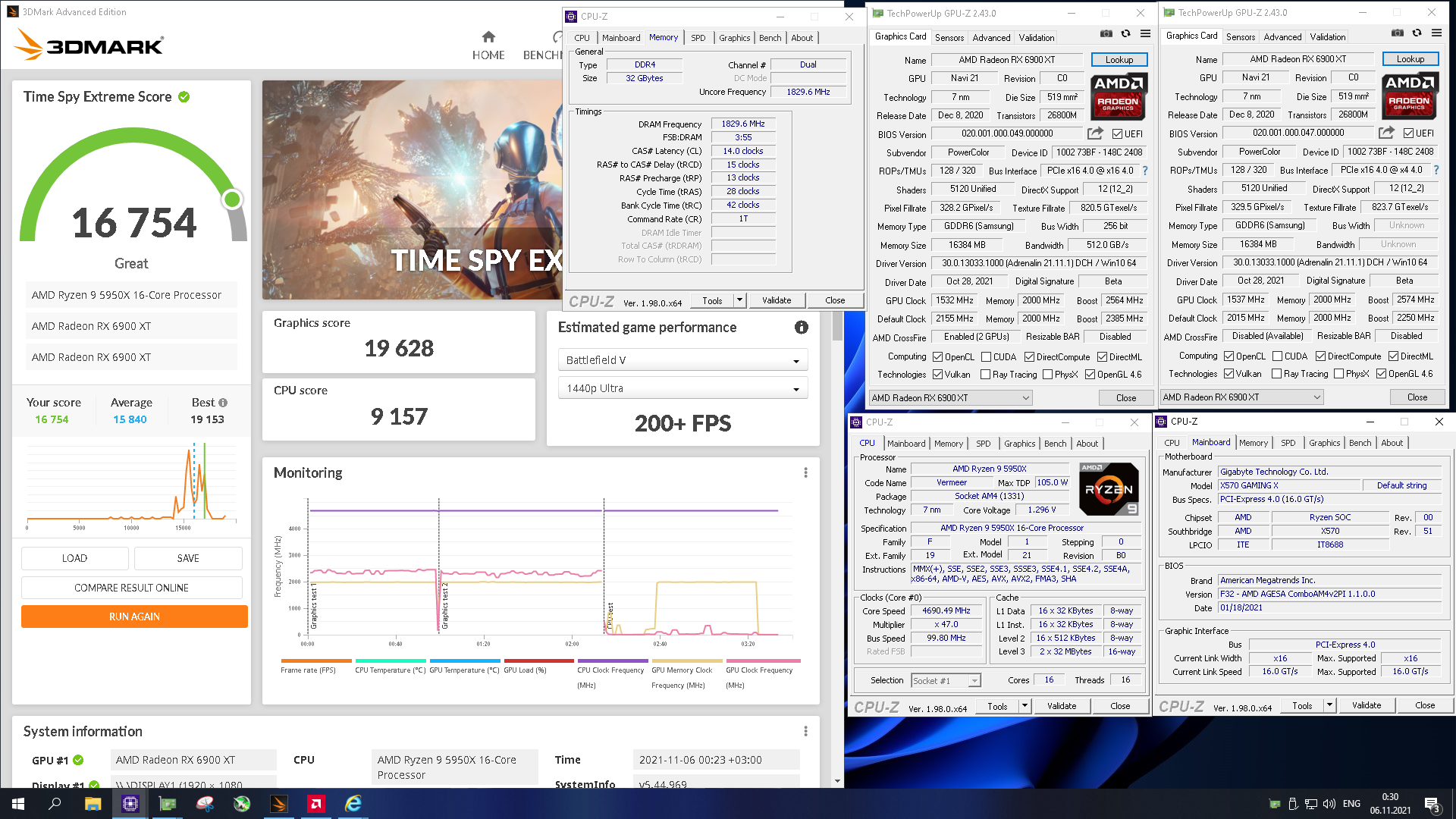Open the HOME icon in 3DMark
This screenshot has width=1456, height=819.
click(488, 45)
